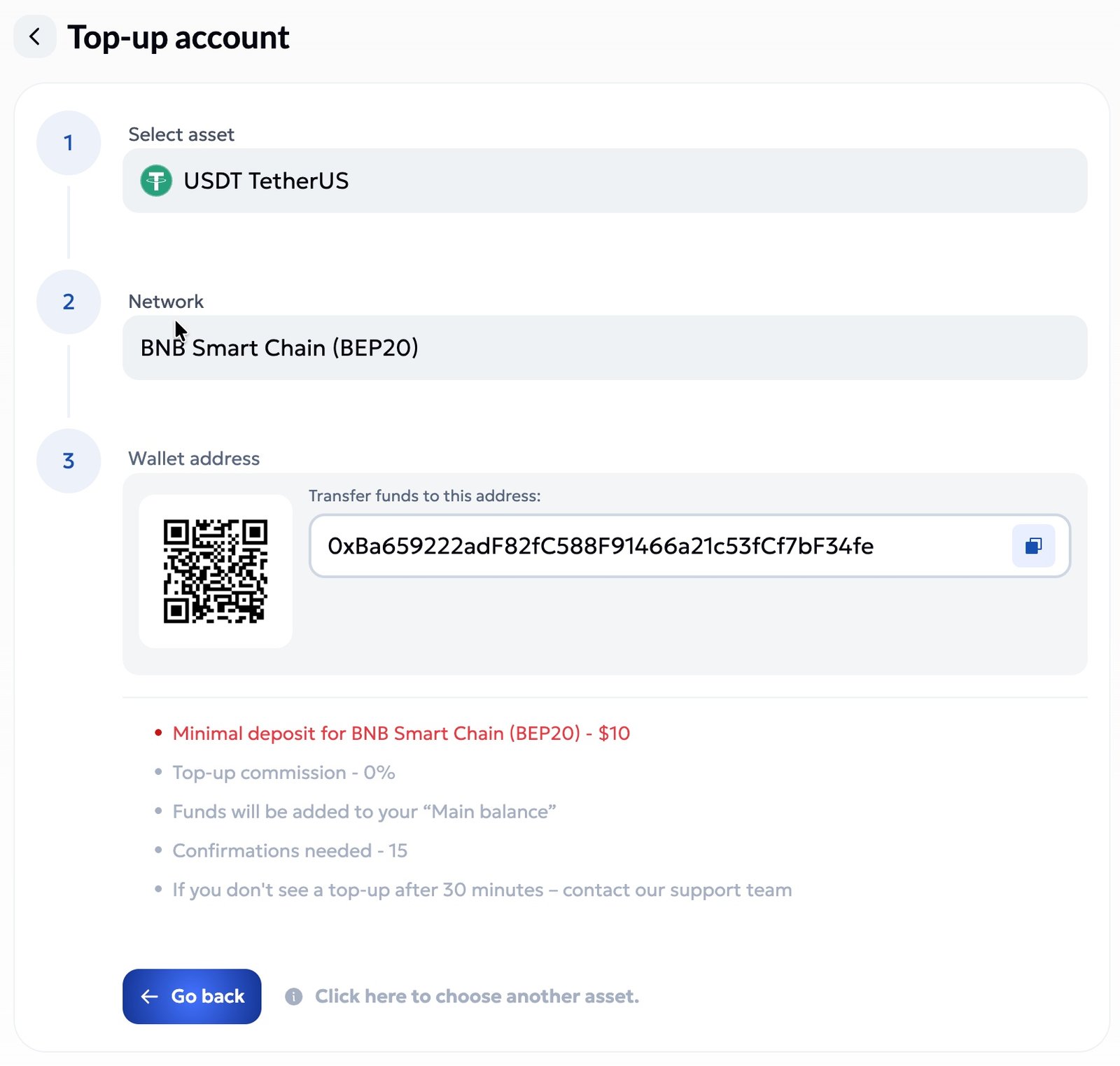Click the info icon near Go back
The width and height of the screenshot is (1120, 1066).
pyautogui.click(x=294, y=996)
